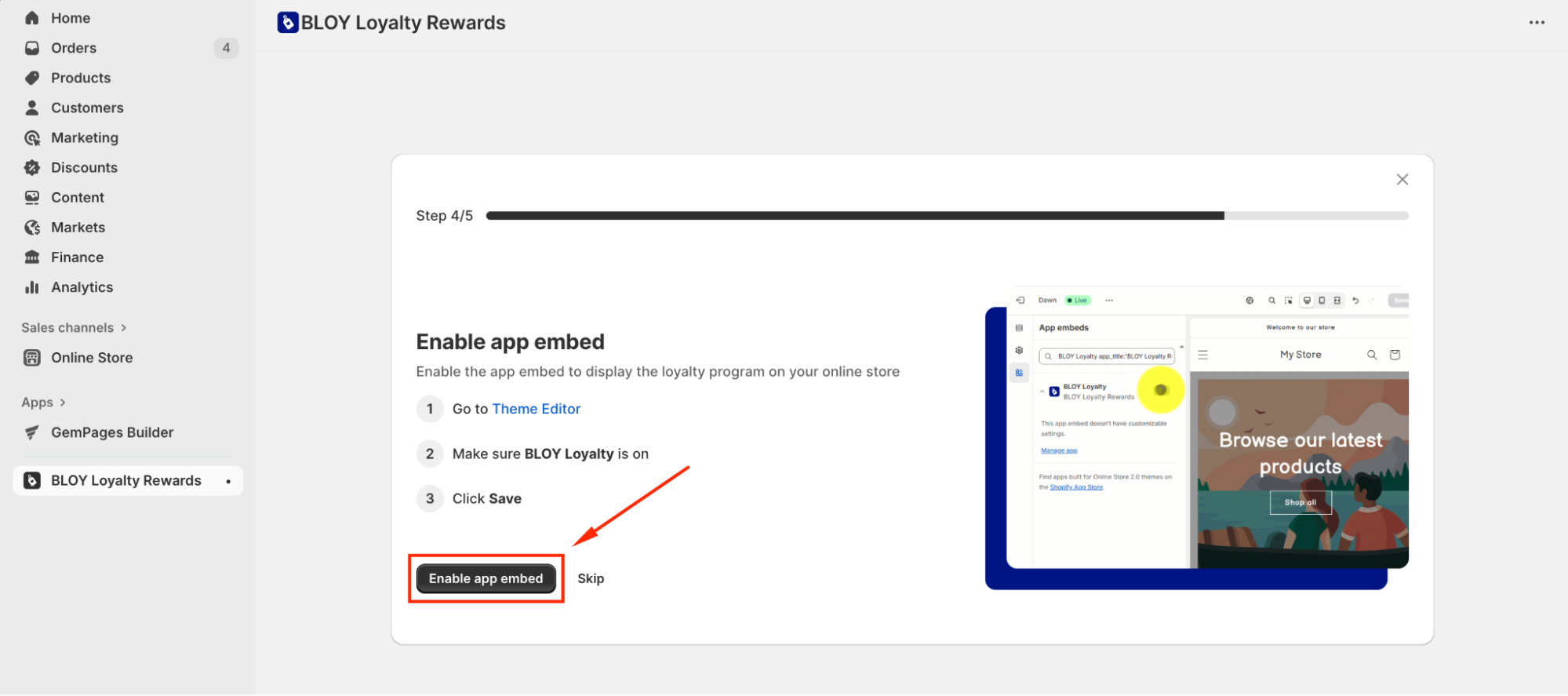Close the onboarding setup card
Viewport: 1568px width, 696px height.
[x=1402, y=180]
